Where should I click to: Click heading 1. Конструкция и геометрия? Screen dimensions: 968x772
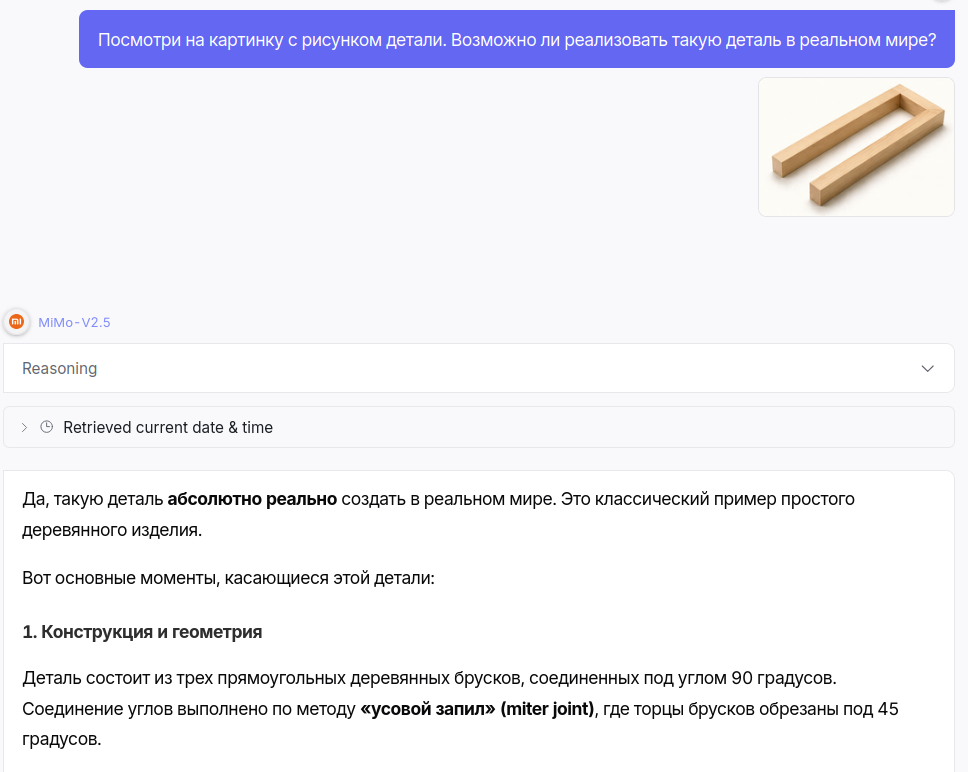tap(142, 632)
